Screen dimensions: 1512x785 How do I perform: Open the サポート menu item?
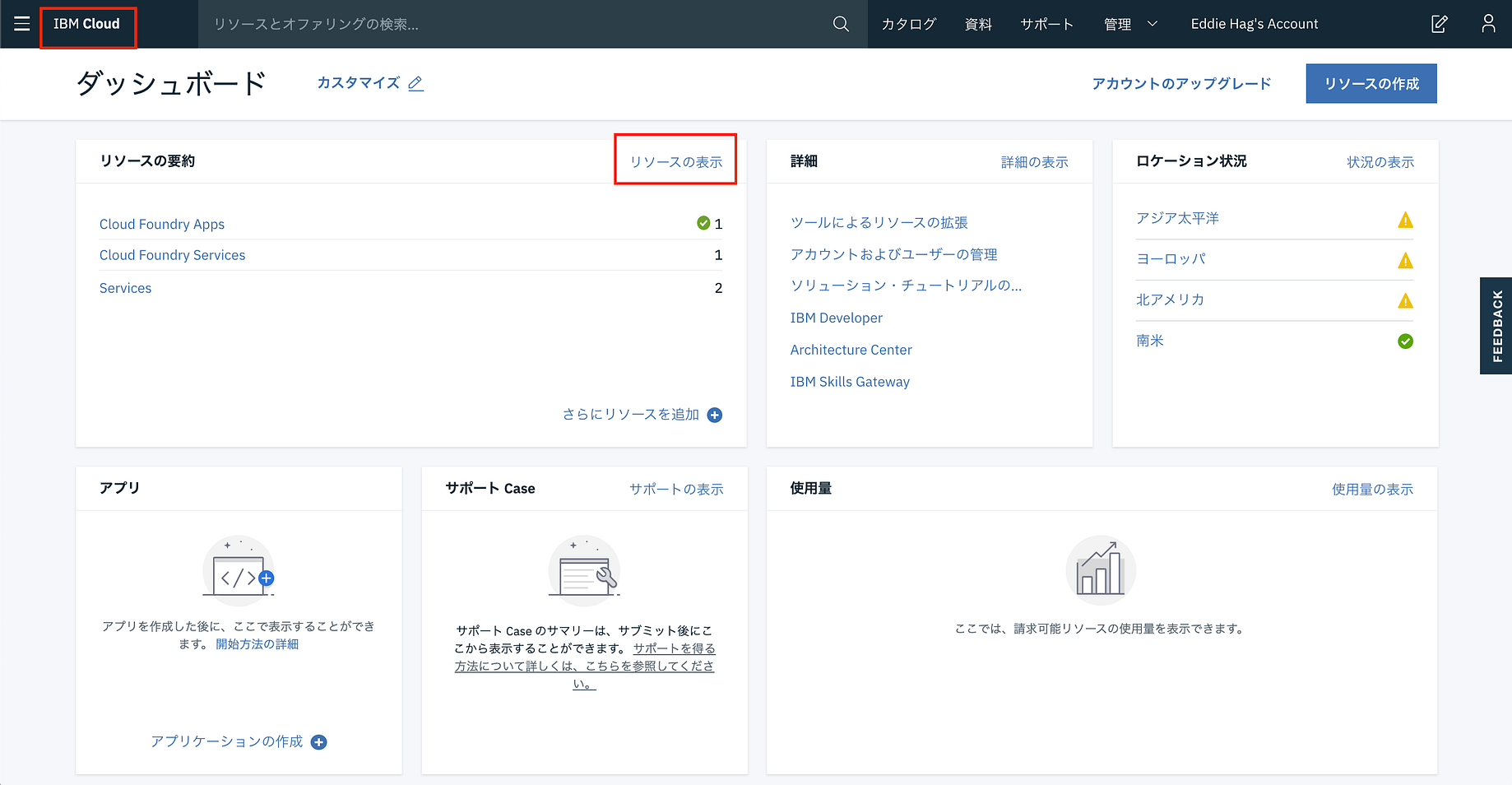1047,24
